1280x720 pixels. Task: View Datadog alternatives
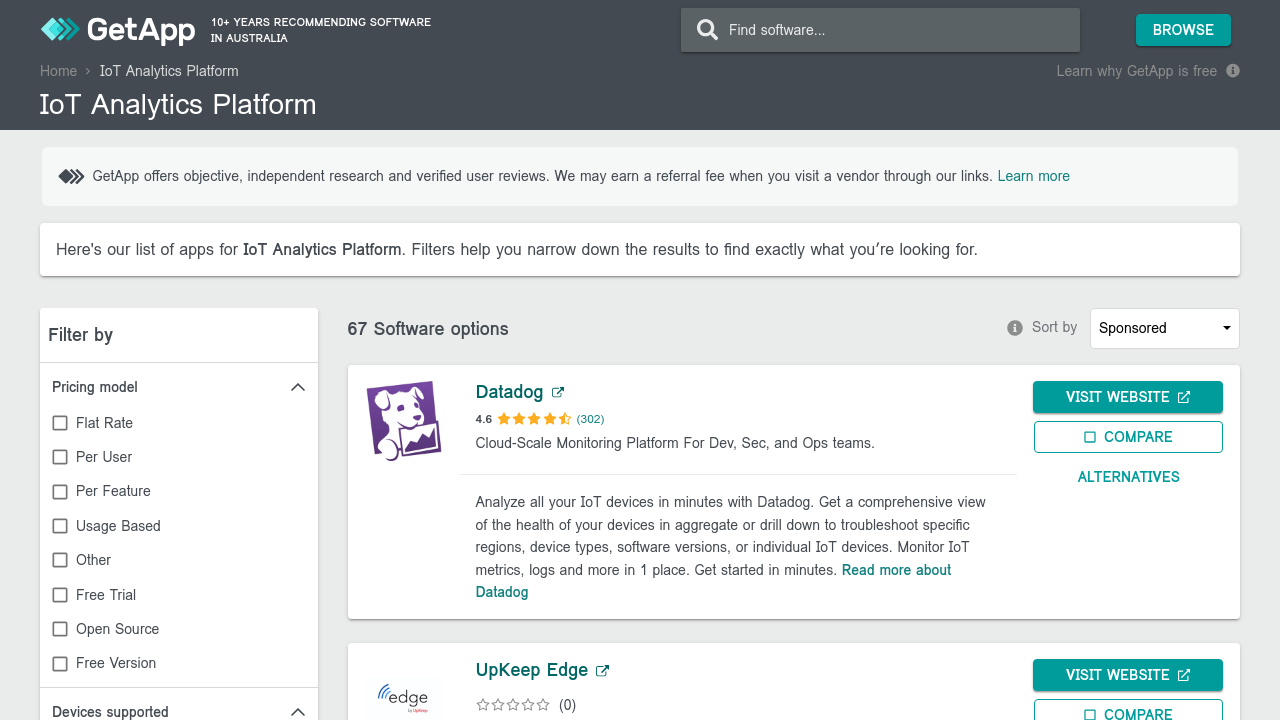(x=1128, y=477)
